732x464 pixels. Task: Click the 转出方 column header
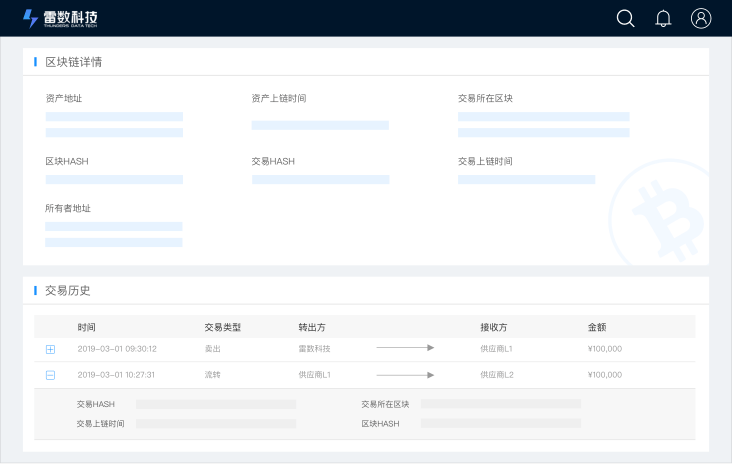tap(312, 327)
